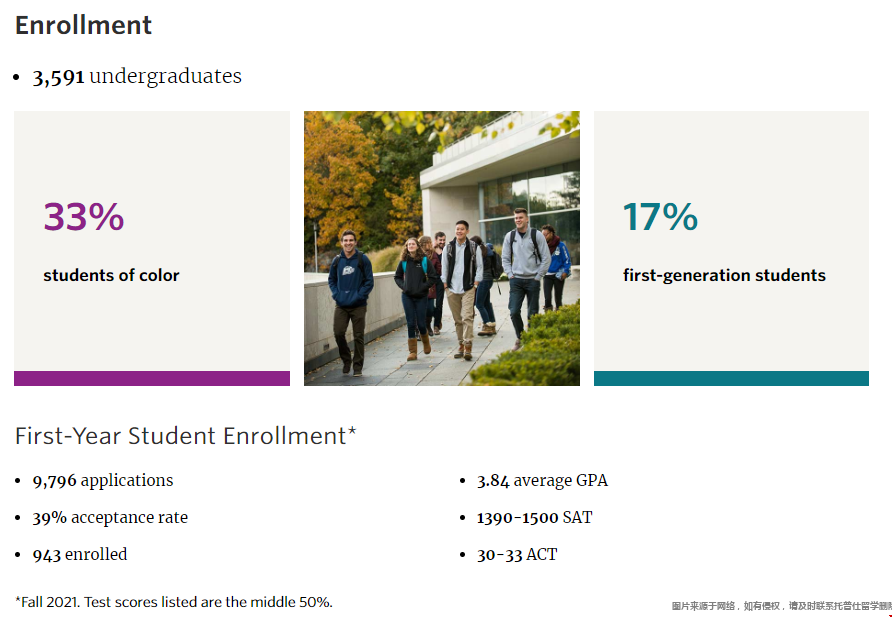Click the teal bar under first-generation card
The width and height of the screenshot is (892, 617).
[731, 378]
